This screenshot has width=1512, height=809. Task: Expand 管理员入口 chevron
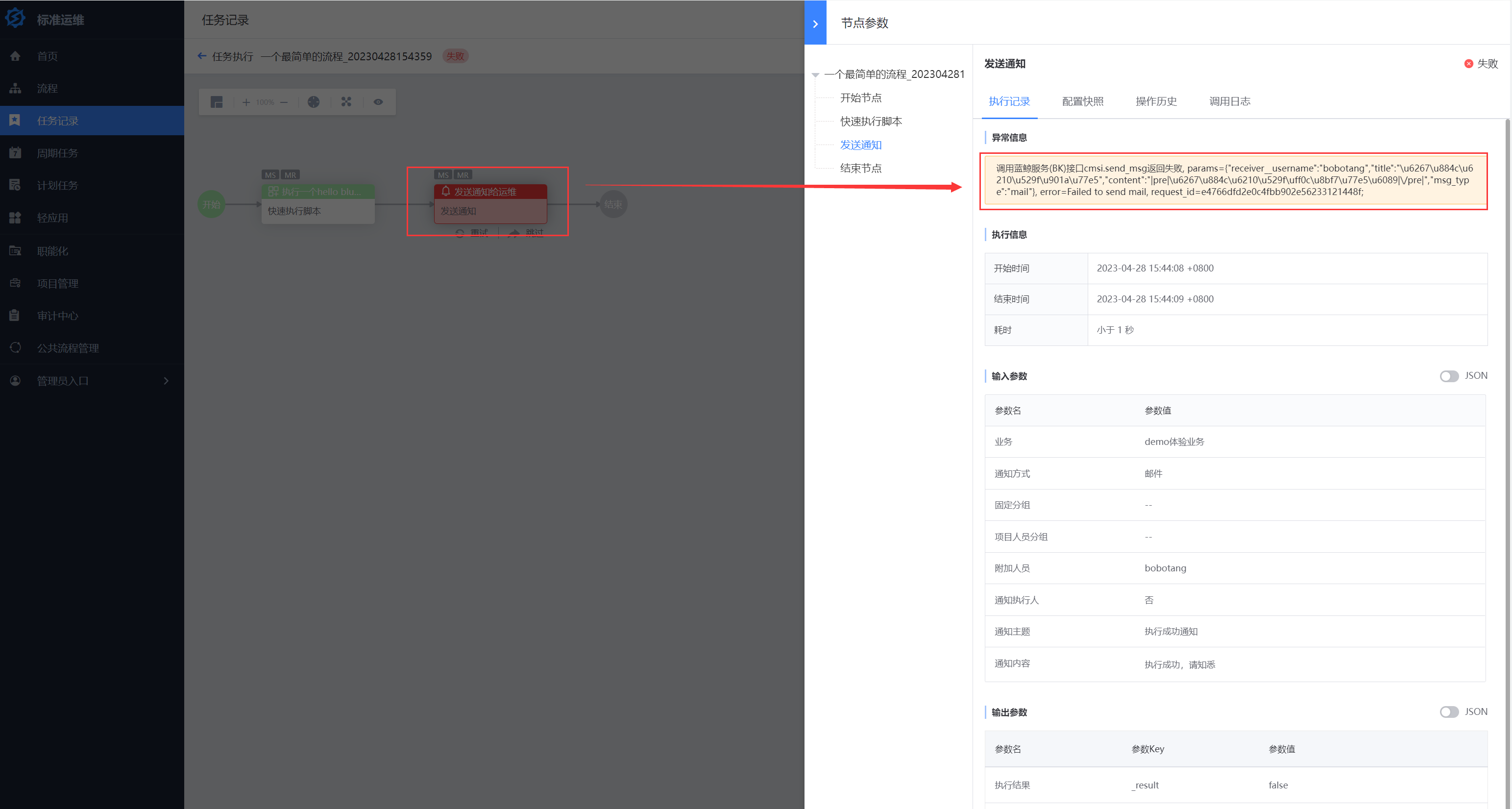tap(166, 380)
